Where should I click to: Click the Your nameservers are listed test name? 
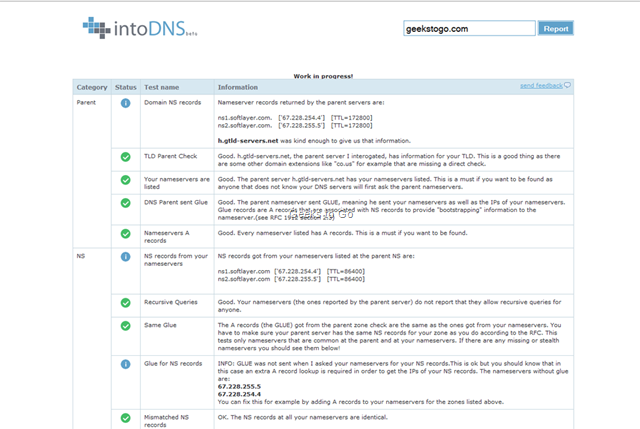tap(176, 183)
